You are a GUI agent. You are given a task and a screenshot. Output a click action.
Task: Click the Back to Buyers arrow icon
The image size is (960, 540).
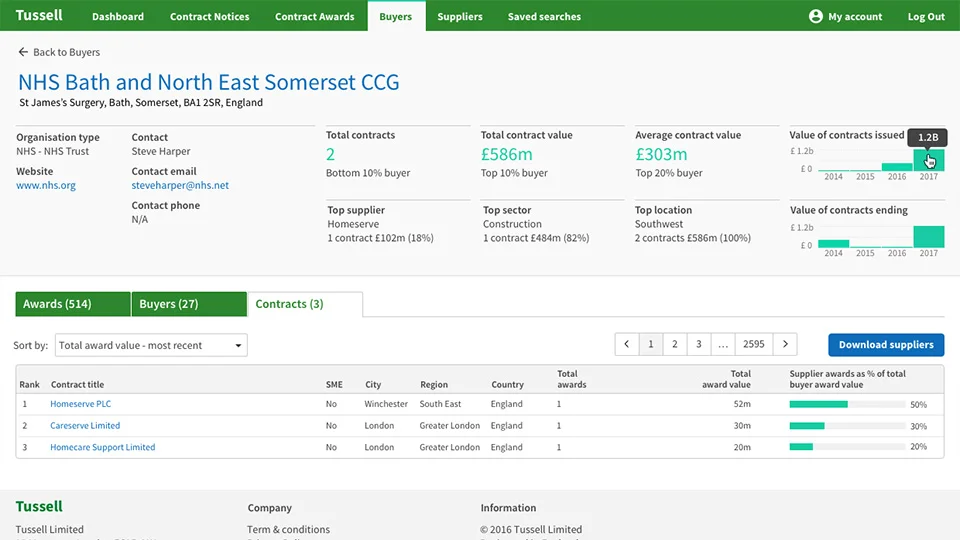(23, 52)
